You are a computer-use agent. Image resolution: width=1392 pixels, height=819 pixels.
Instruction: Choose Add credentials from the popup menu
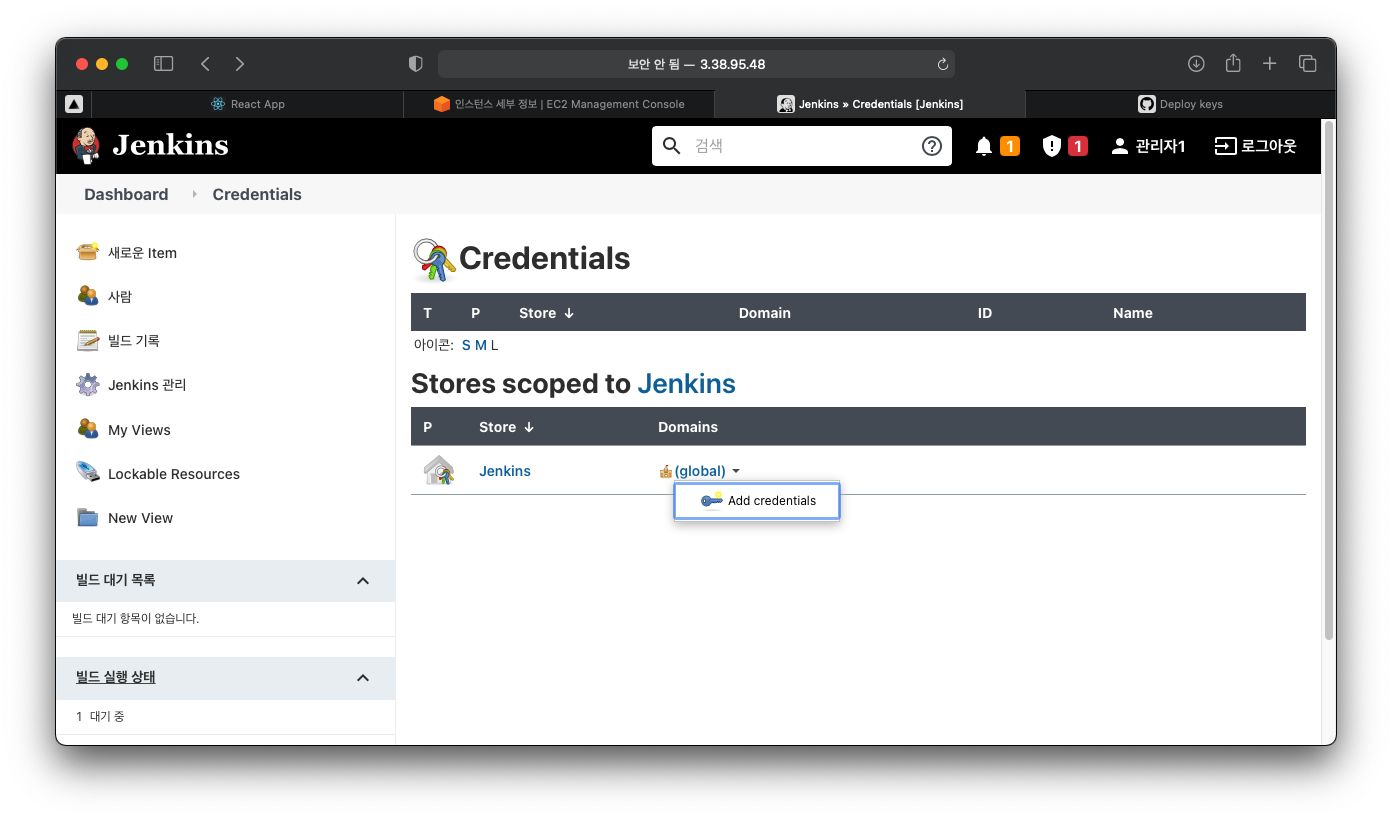pyautogui.click(x=757, y=501)
